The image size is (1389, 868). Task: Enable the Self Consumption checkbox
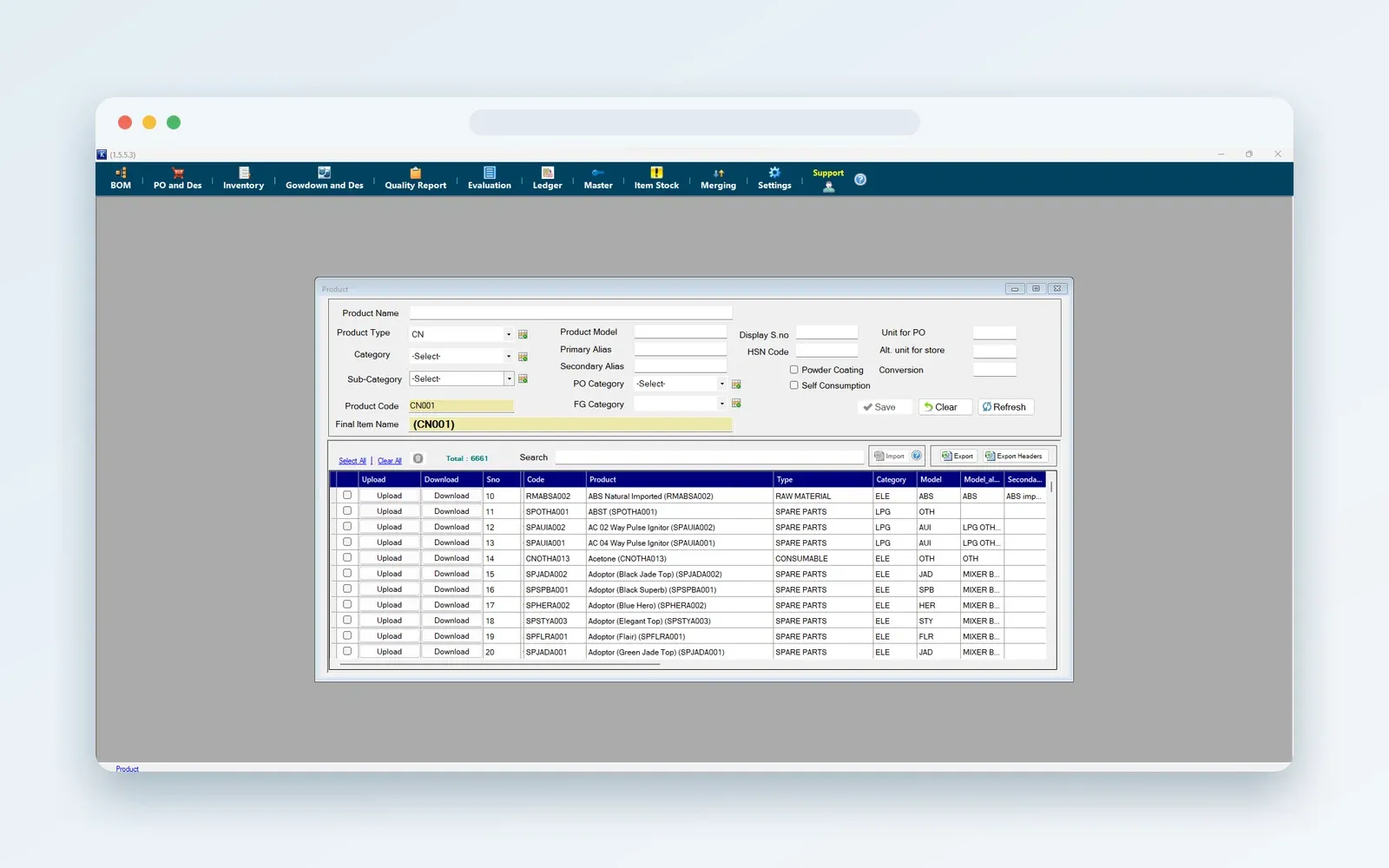pos(793,385)
